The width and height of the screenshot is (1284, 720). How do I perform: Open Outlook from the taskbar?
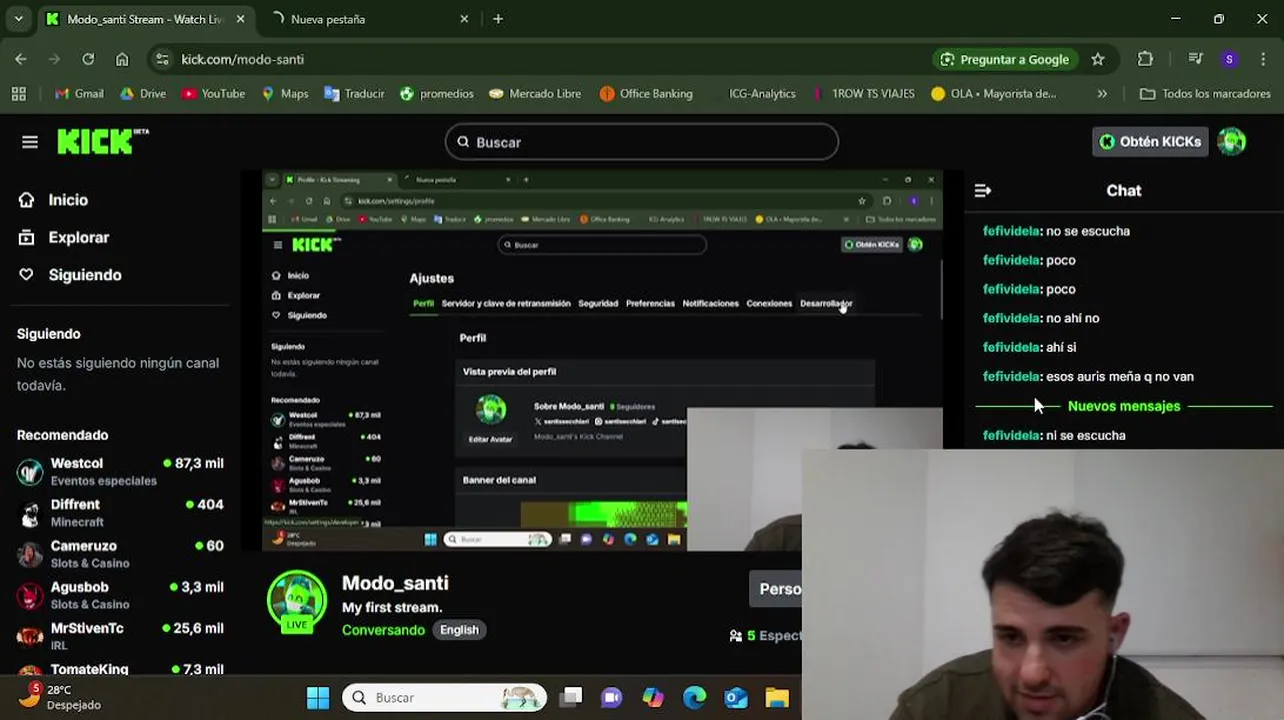pyautogui.click(x=736, y=697)
